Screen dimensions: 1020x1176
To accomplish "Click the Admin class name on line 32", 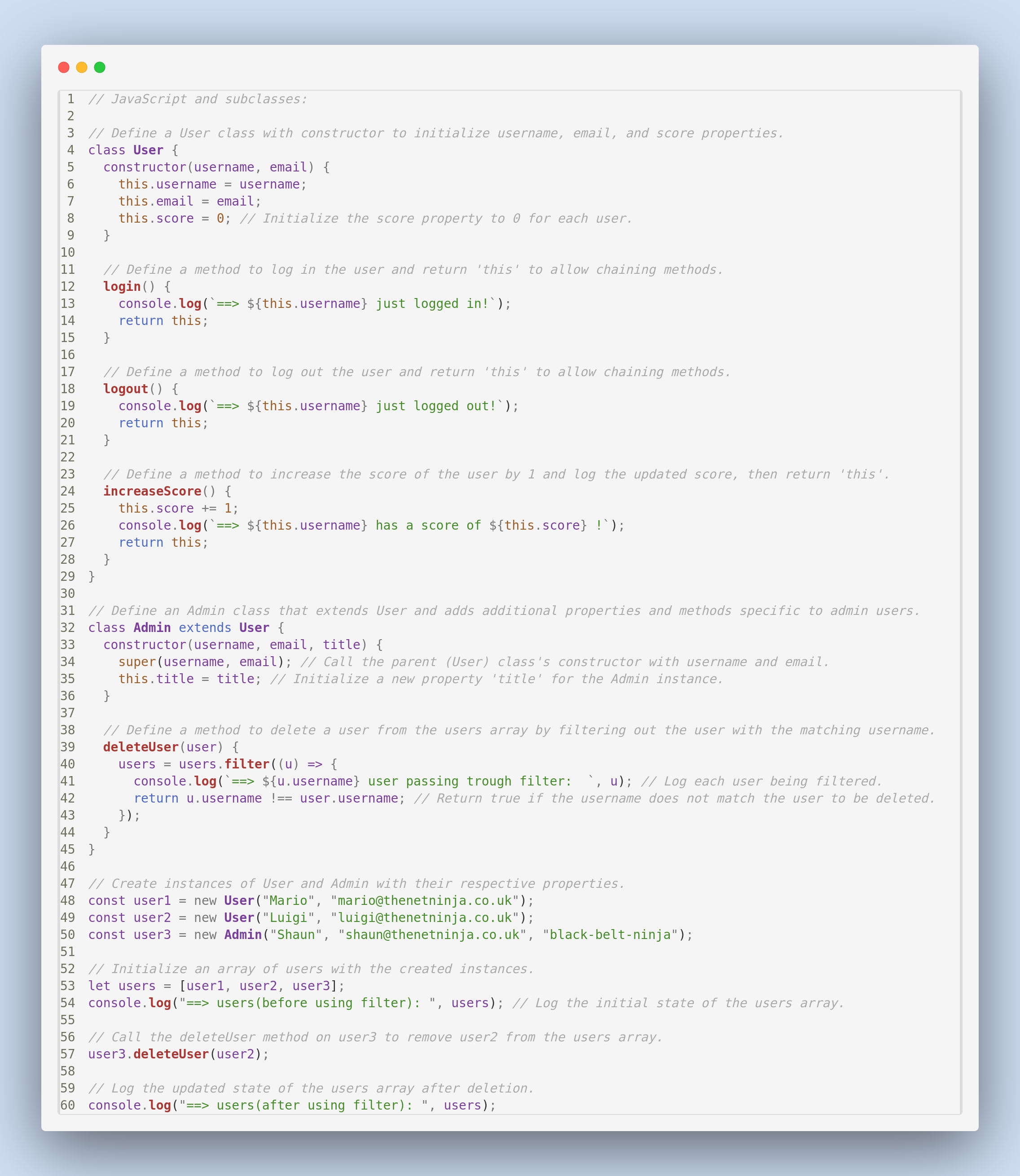I will 151,627.
